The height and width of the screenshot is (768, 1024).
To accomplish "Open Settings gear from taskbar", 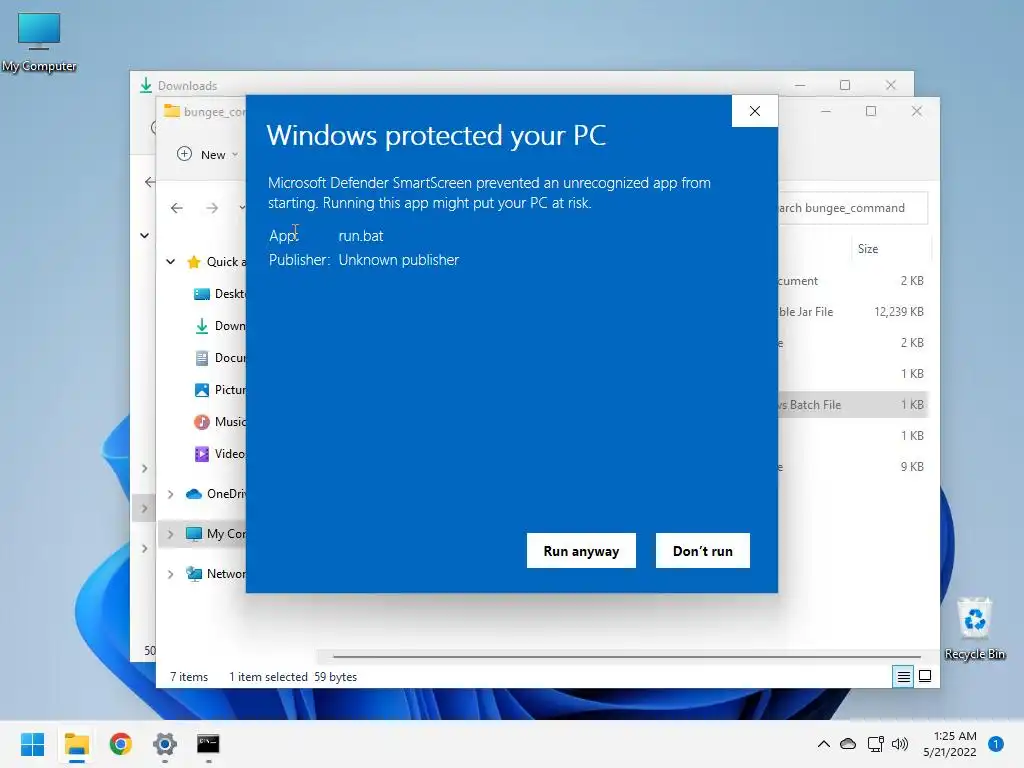I will pyautogui.click(x=165, y=744).
